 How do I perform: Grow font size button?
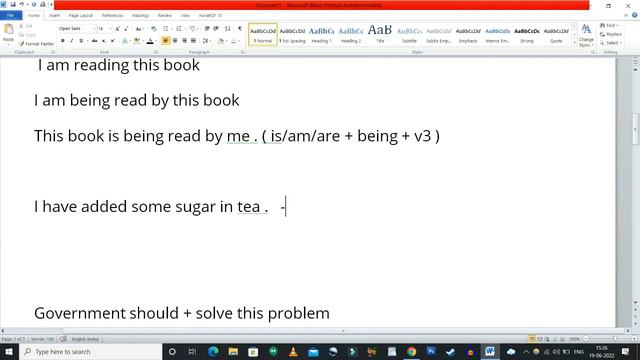[118, 29]
